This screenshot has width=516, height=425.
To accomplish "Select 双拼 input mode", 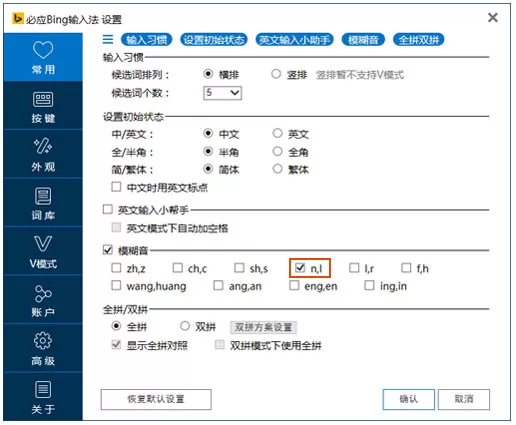I will click(x=185, y=326).
